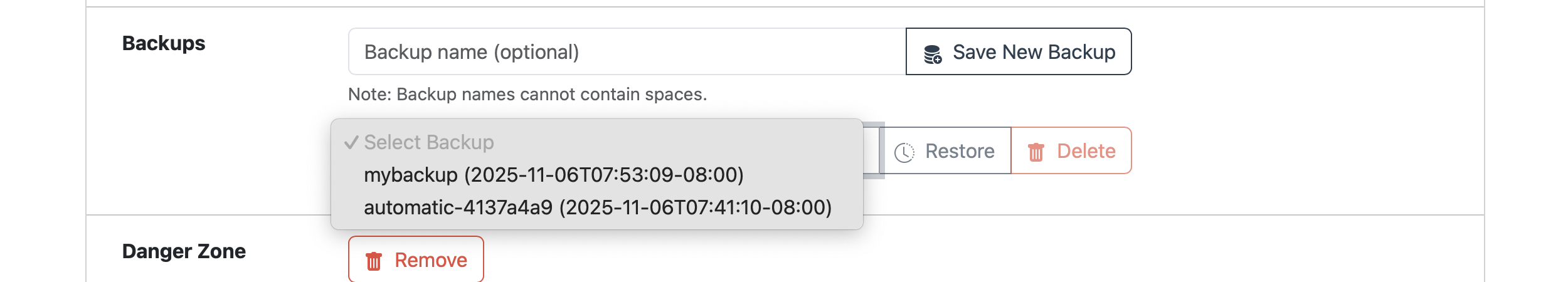Image resolution: width=1568 pixels, height=282 pixels.
Task: Click the clock icon on the Restore button
Action: coord(904,152)
